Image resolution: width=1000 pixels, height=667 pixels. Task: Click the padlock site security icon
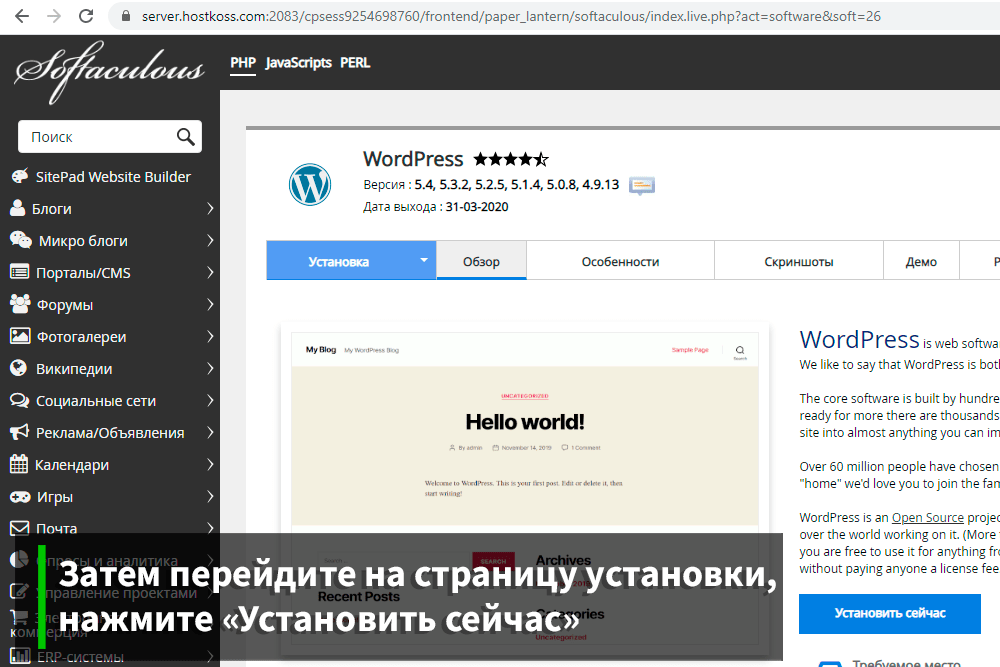point(126,16)
